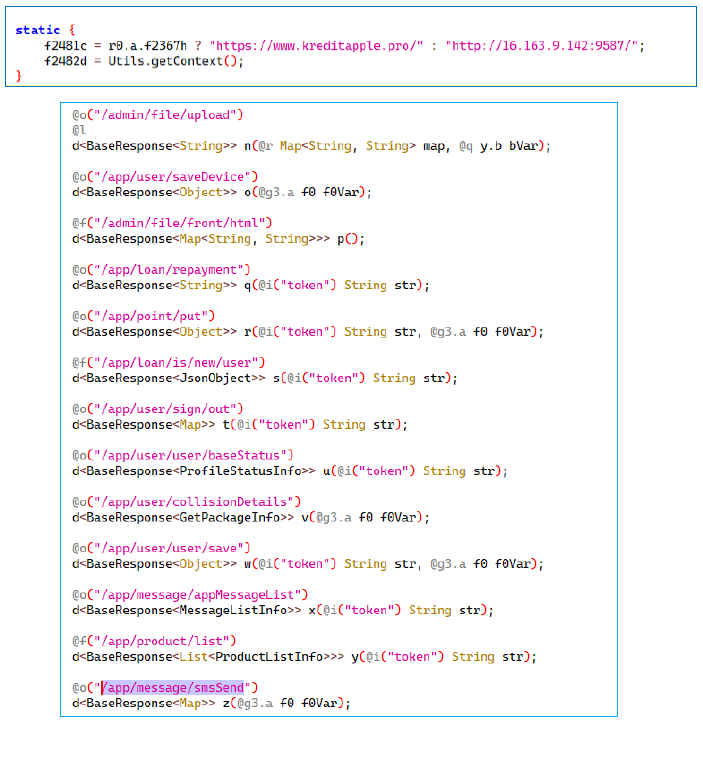Click the "http://16.163.9.142:9587/" URL string
Screen dimensions: 703x759
[x=541, y=46]
